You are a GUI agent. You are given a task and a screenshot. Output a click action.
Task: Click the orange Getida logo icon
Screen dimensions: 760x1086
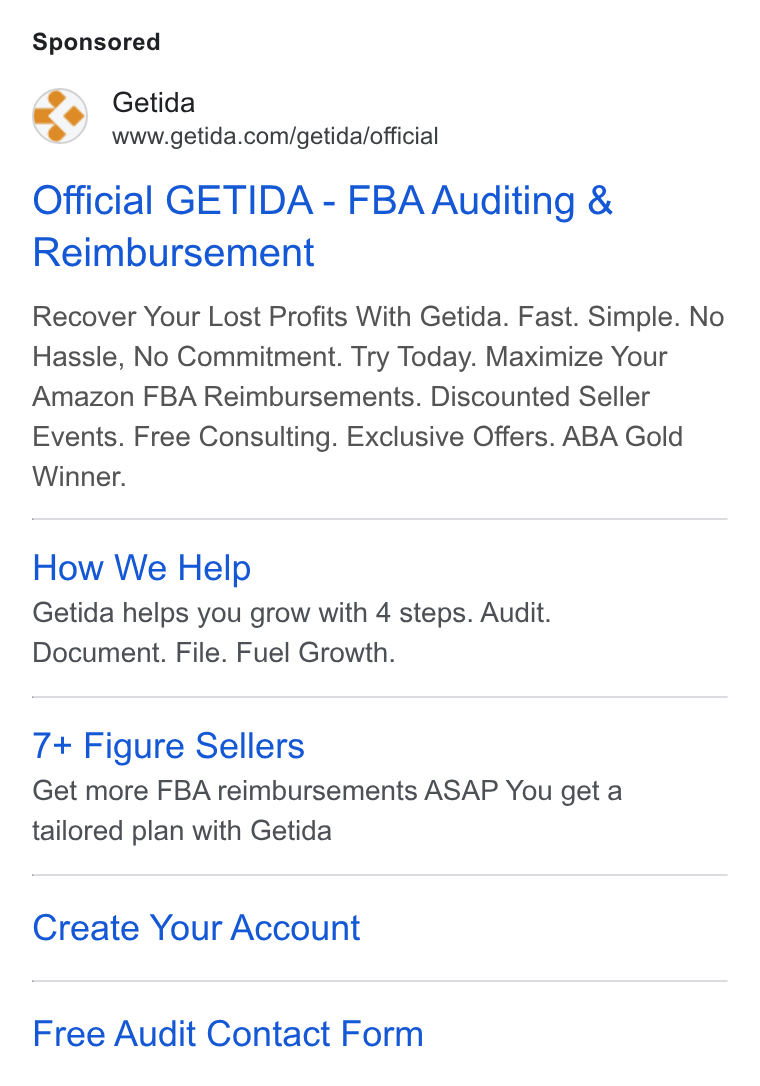[60, 116]
